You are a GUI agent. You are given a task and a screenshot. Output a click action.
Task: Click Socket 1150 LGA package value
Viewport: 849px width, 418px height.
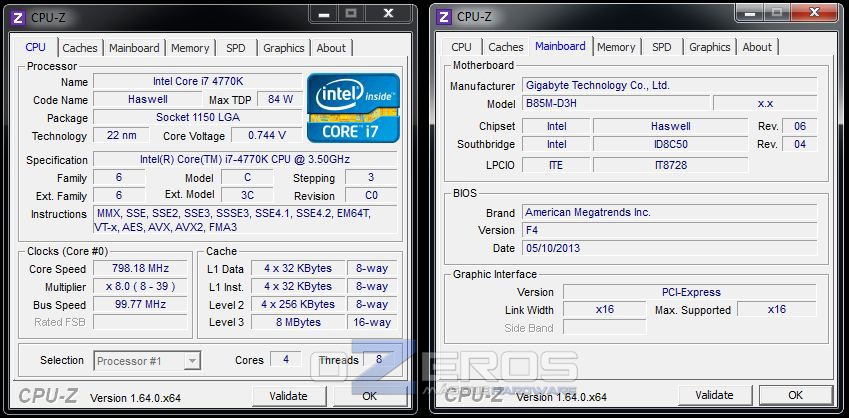[198, 117]
